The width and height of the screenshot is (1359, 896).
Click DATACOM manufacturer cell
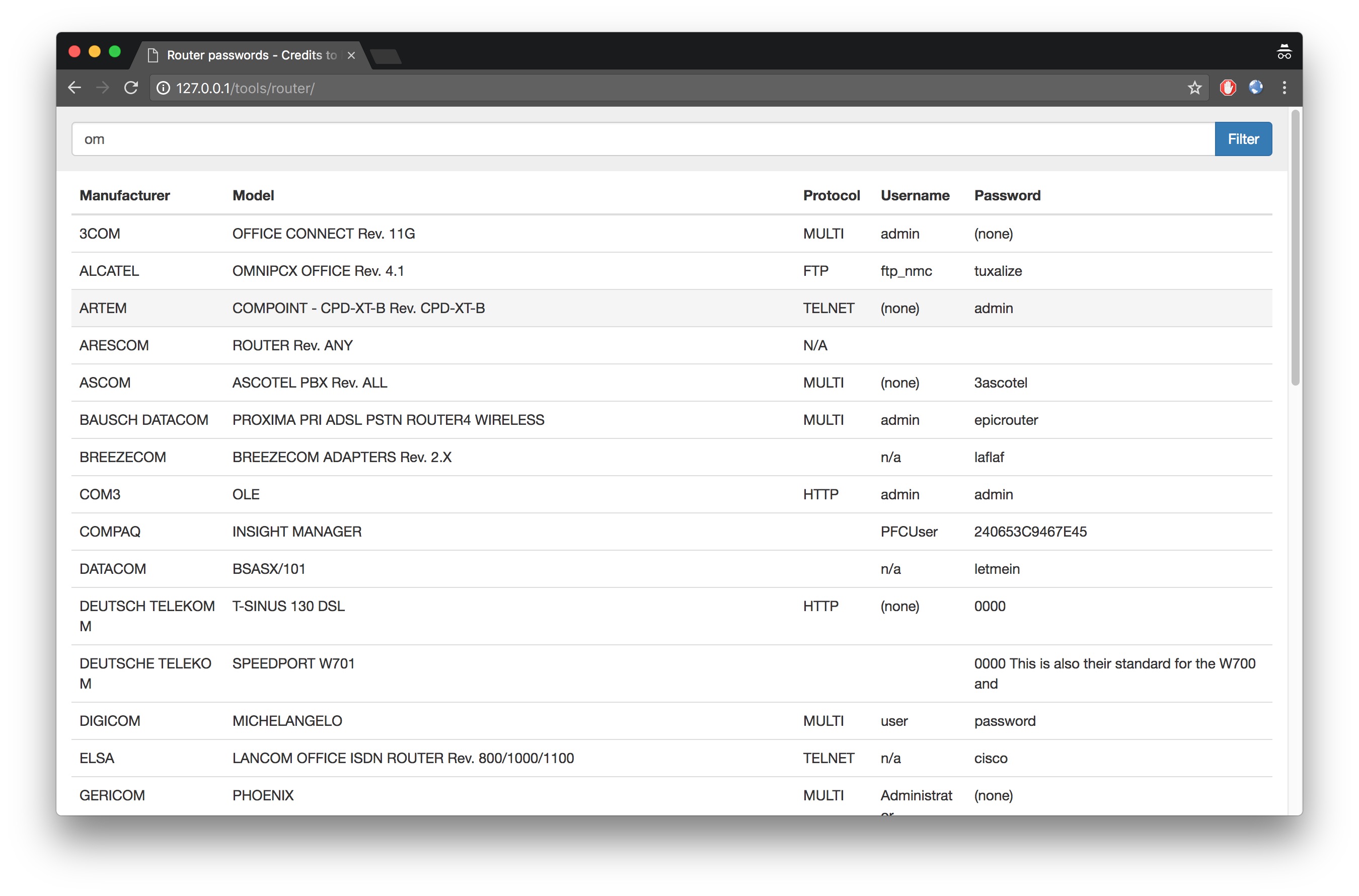(113, 569)
